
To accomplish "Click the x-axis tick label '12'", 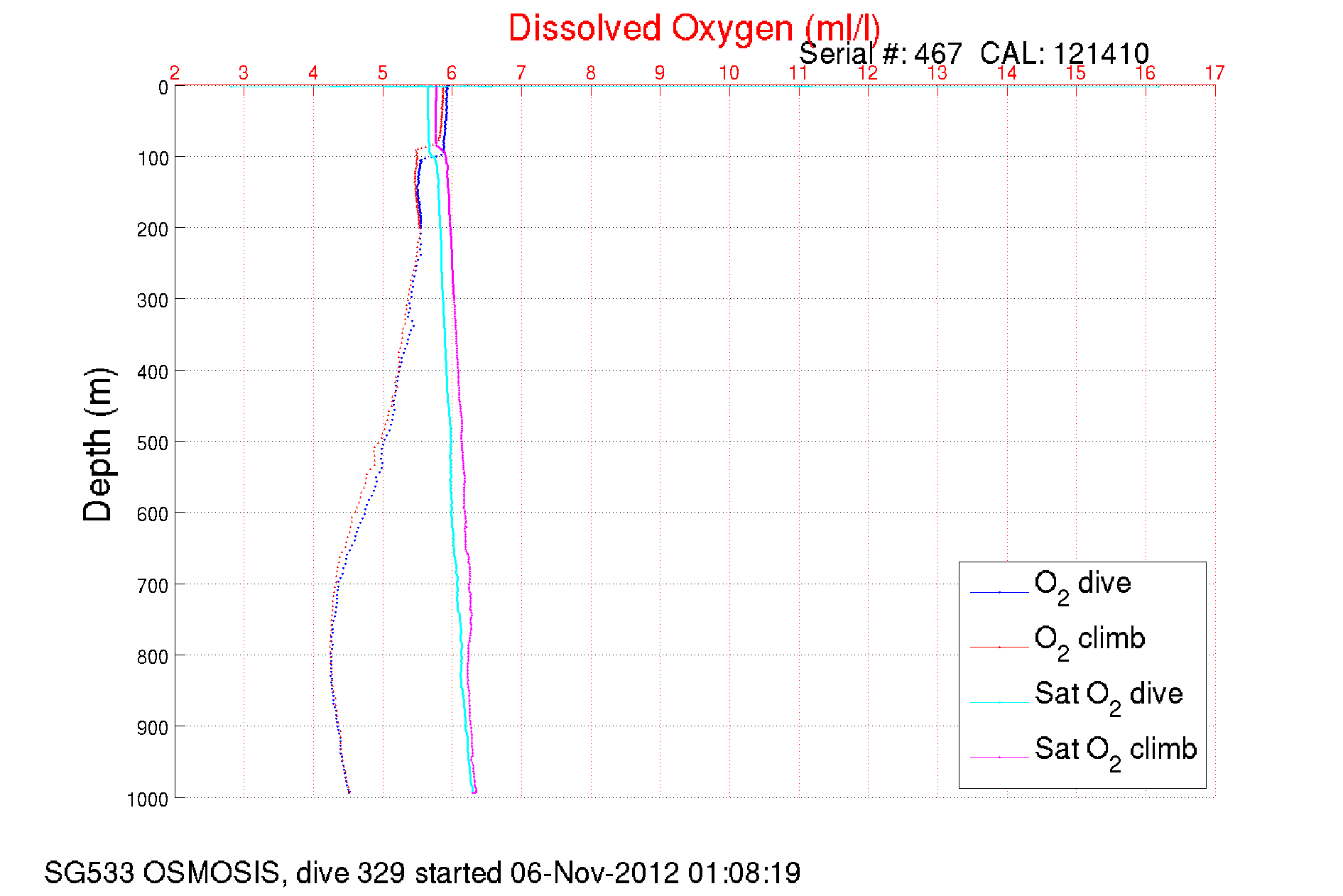I will pos(868,73).
